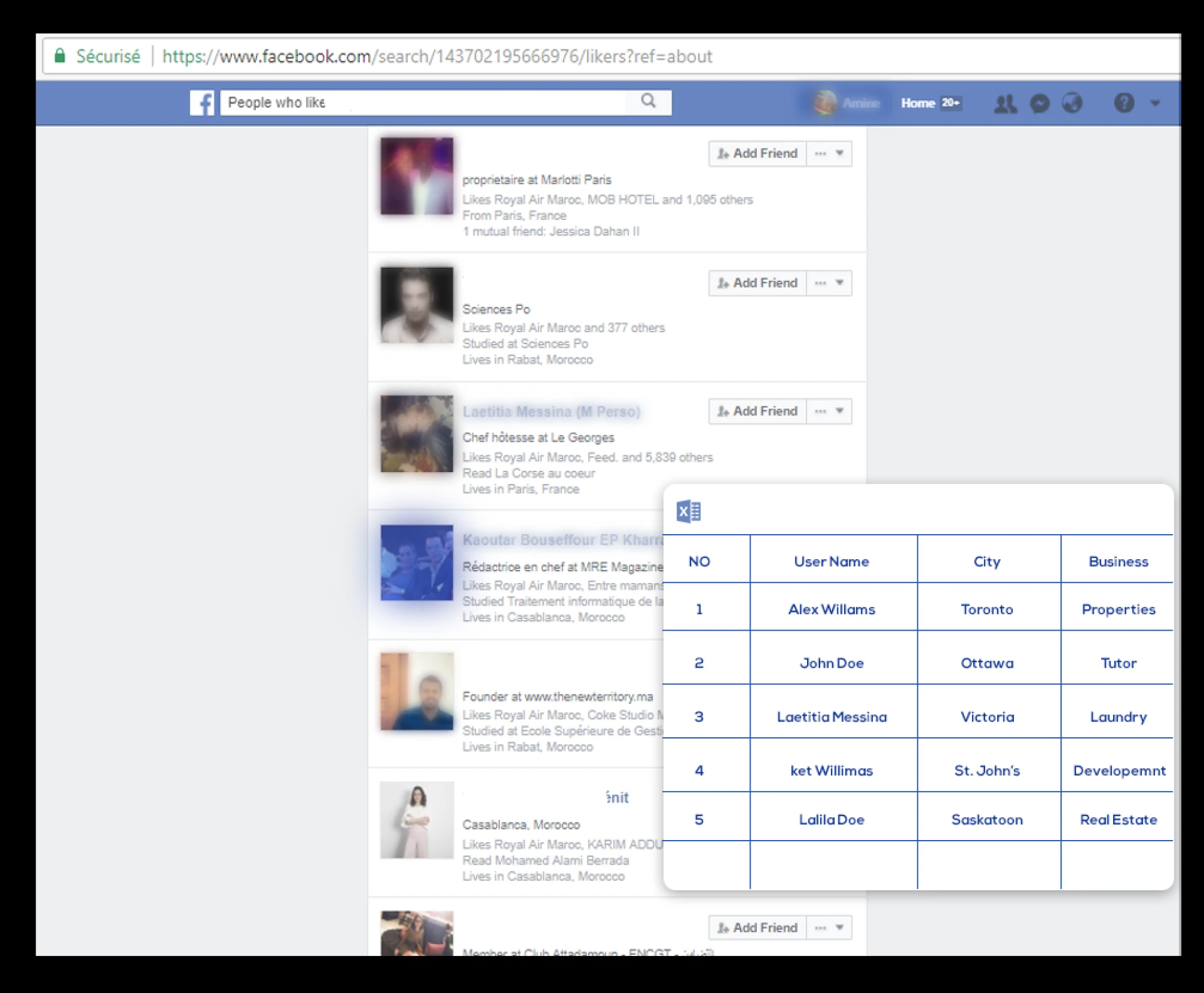Viewport: 1204px width, 993px height.
Task: Click the Facebook logo icon
Action: coord(202,102)
